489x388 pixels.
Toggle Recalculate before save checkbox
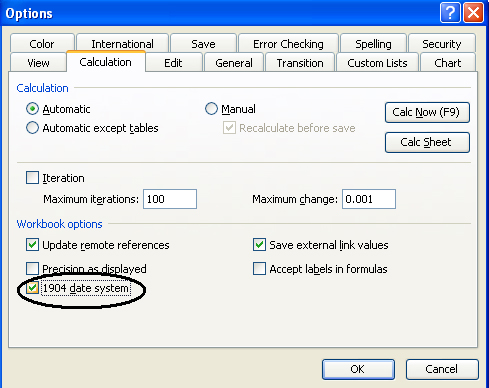pyautogui.click(x=229, y=128)
